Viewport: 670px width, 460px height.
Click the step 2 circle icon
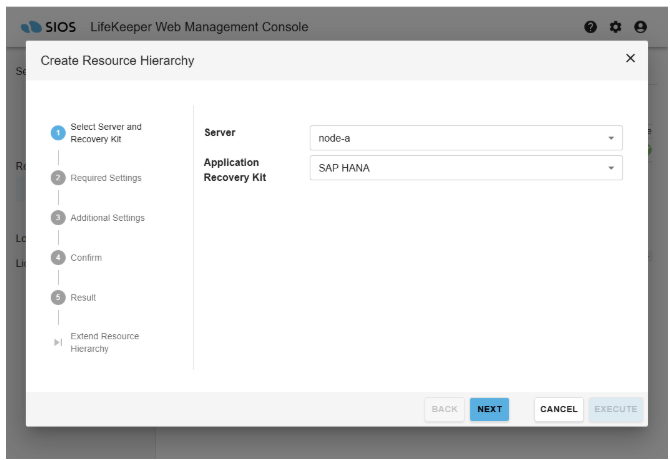point(58,178)
